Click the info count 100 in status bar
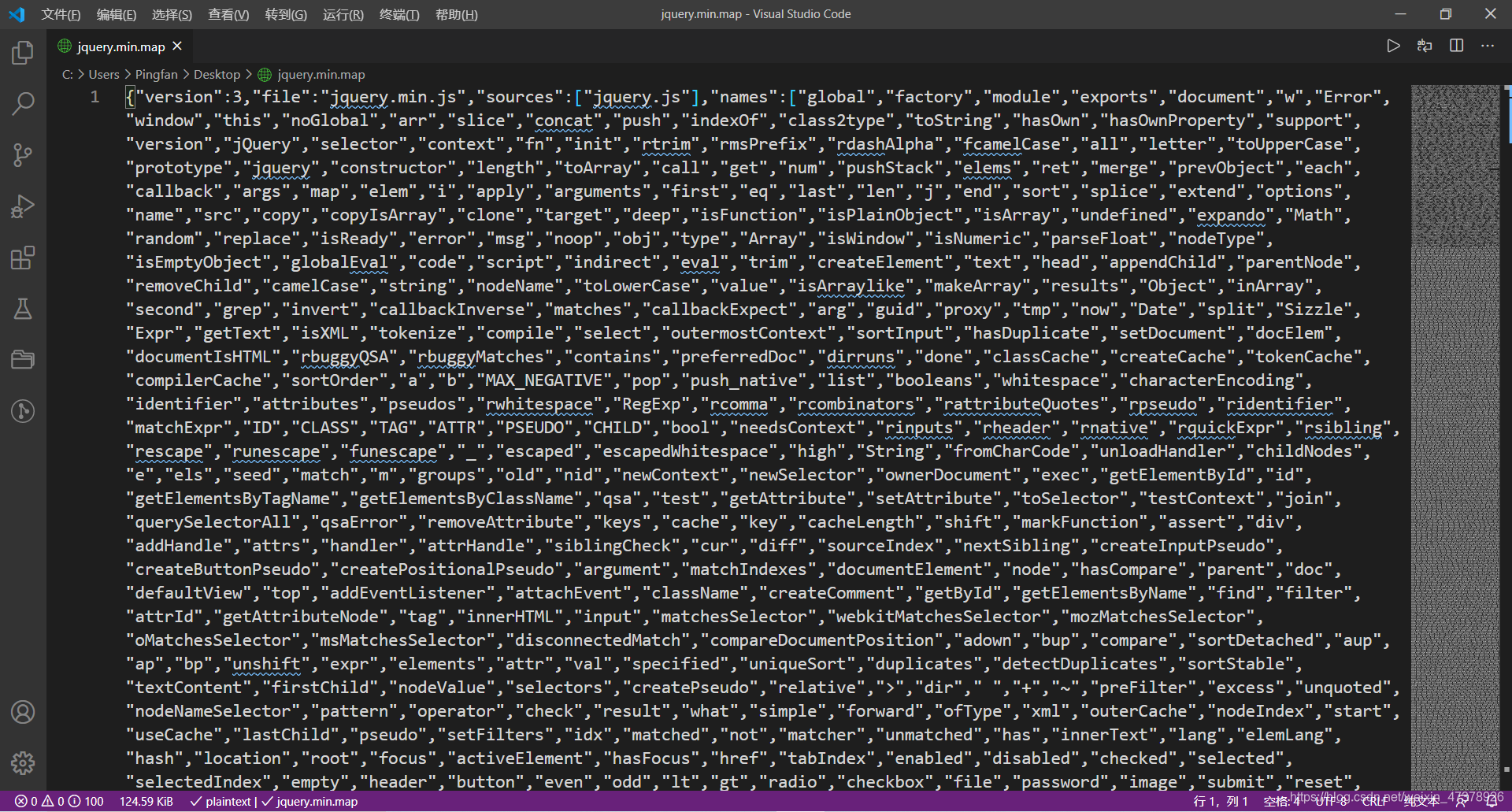Screen dimensions: 1512x812 (x=87, y=801)
